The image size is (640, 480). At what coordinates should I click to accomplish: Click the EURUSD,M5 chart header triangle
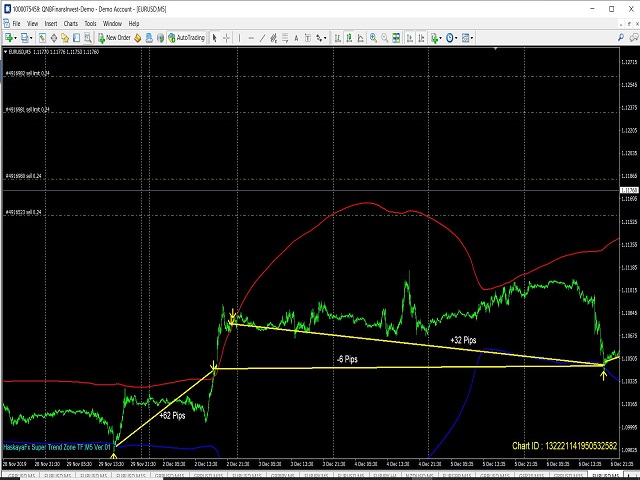pyautogui.click(x=5, y=52)
